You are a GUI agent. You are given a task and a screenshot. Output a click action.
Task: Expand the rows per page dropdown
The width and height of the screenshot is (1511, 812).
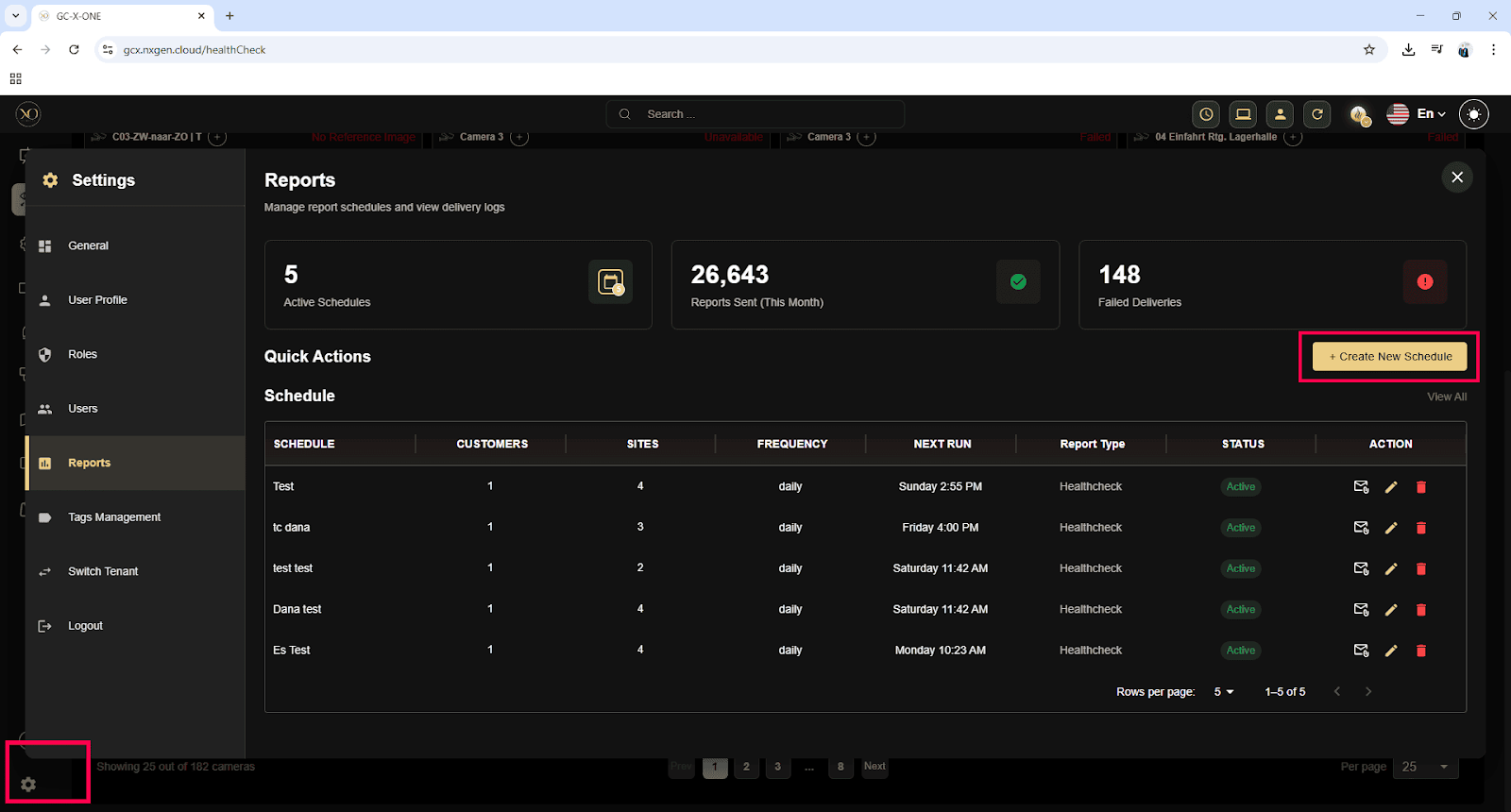pos(1224,692)
